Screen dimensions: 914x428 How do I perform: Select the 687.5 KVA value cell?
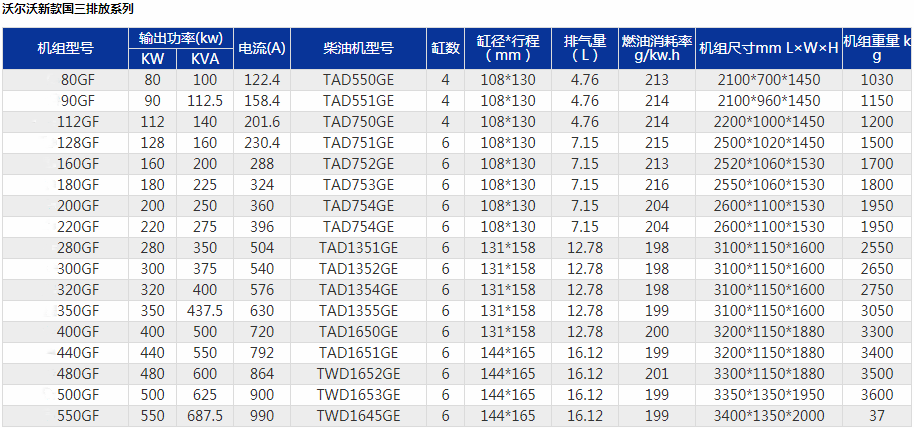click(205, 417)
